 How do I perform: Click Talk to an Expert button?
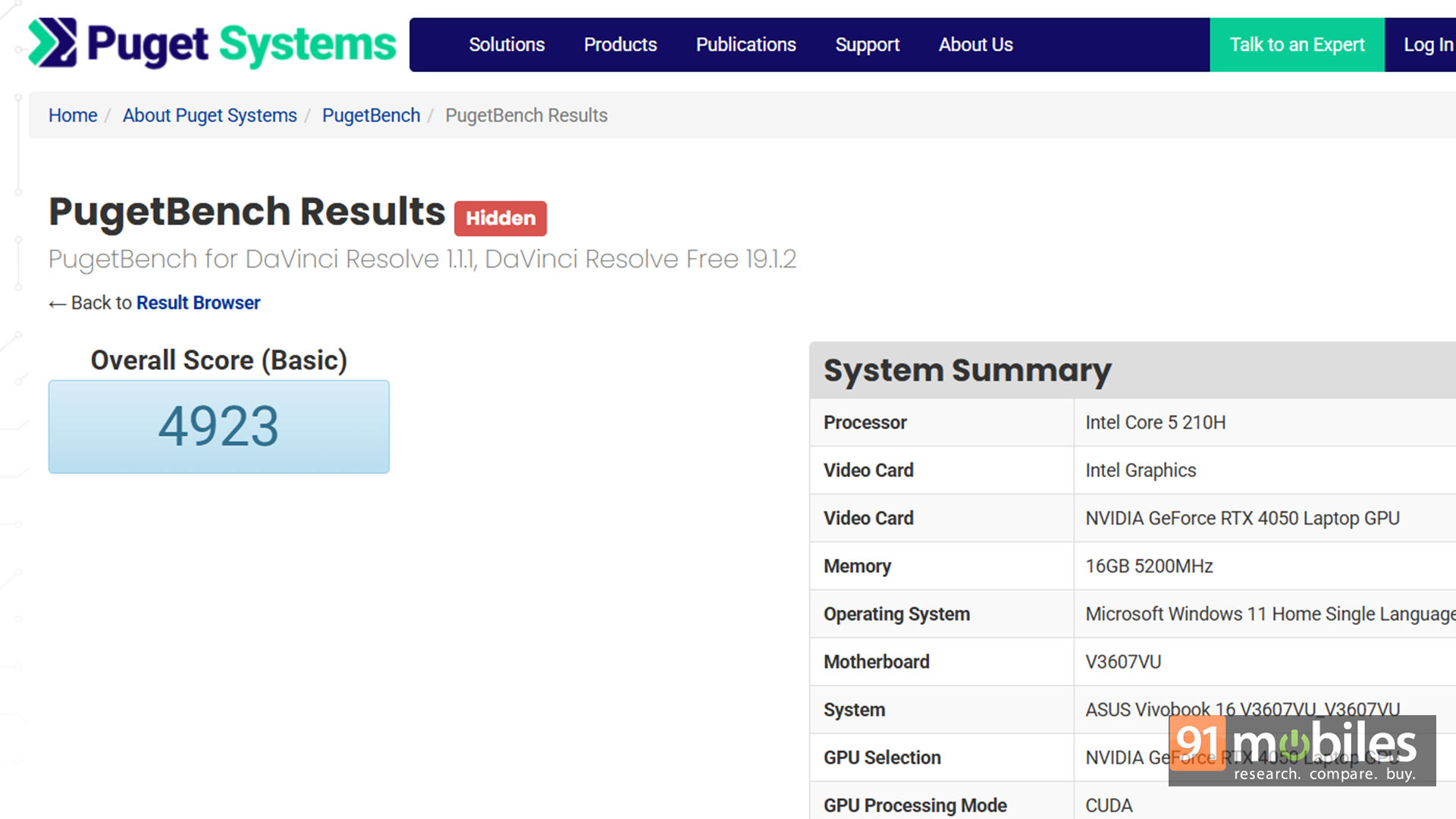pos(1297,45)
